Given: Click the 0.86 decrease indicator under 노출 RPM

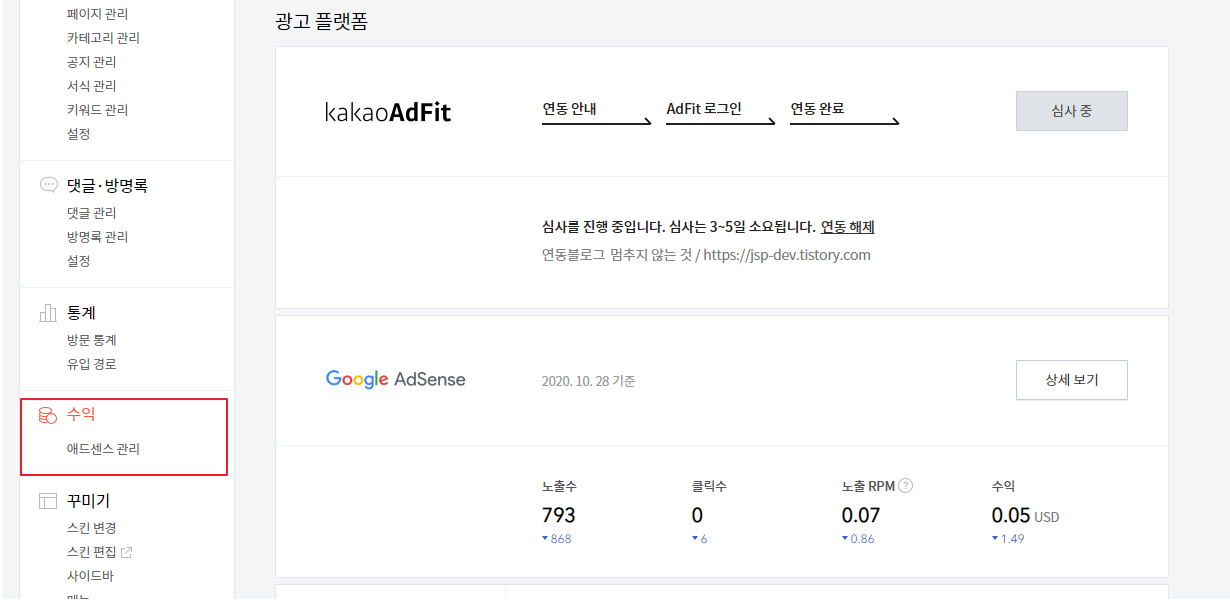Looking at the screenshot, I should click(858, 539).
